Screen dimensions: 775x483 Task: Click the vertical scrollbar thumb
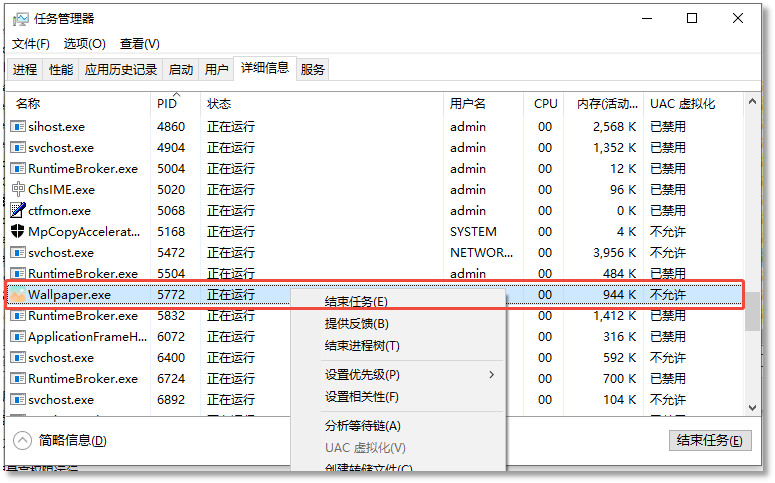click(752, 311)
